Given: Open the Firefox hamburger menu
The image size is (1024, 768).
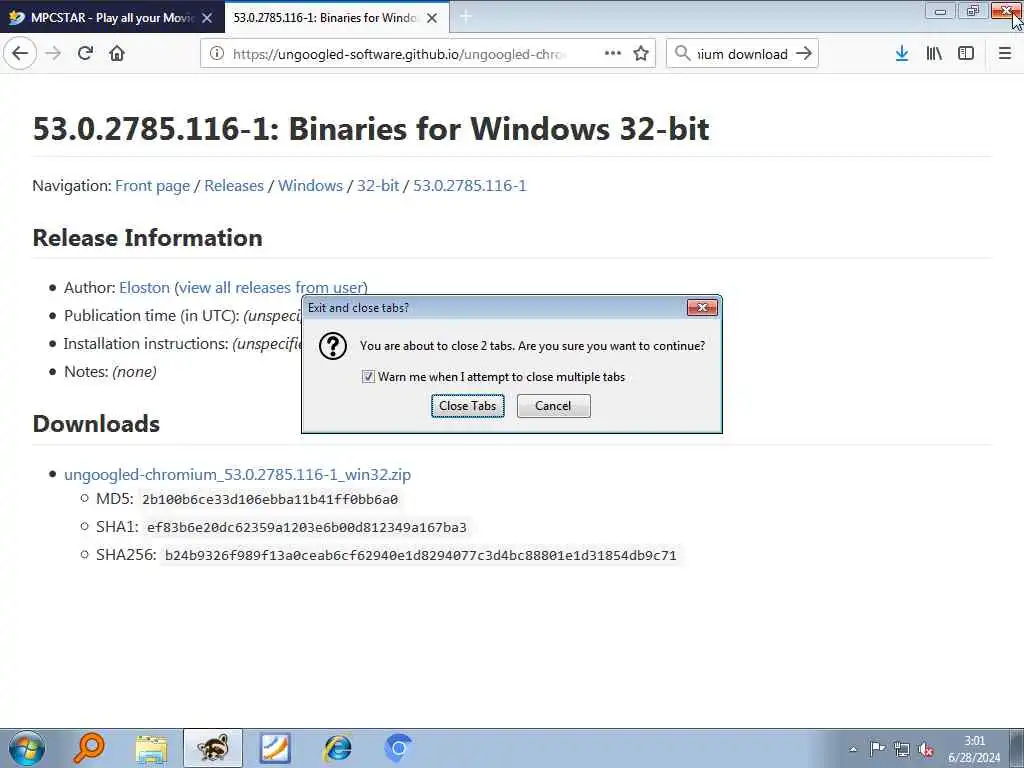Looking at the screenshot, I should [x=1005, y=54].
